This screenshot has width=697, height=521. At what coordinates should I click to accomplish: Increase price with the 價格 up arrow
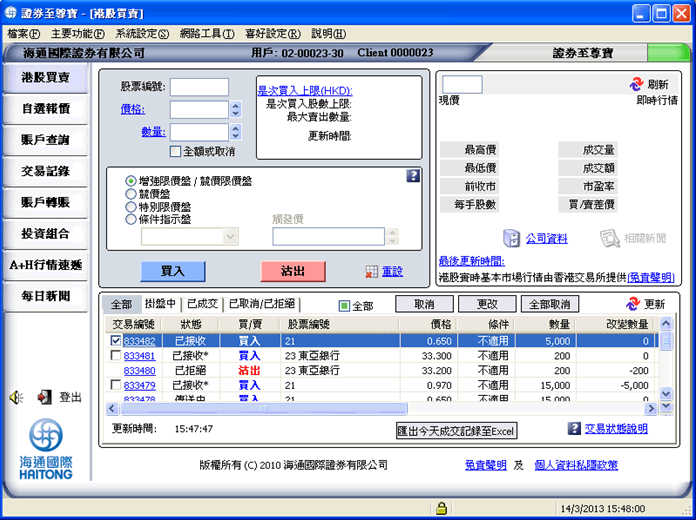click(x=236, y=105)
